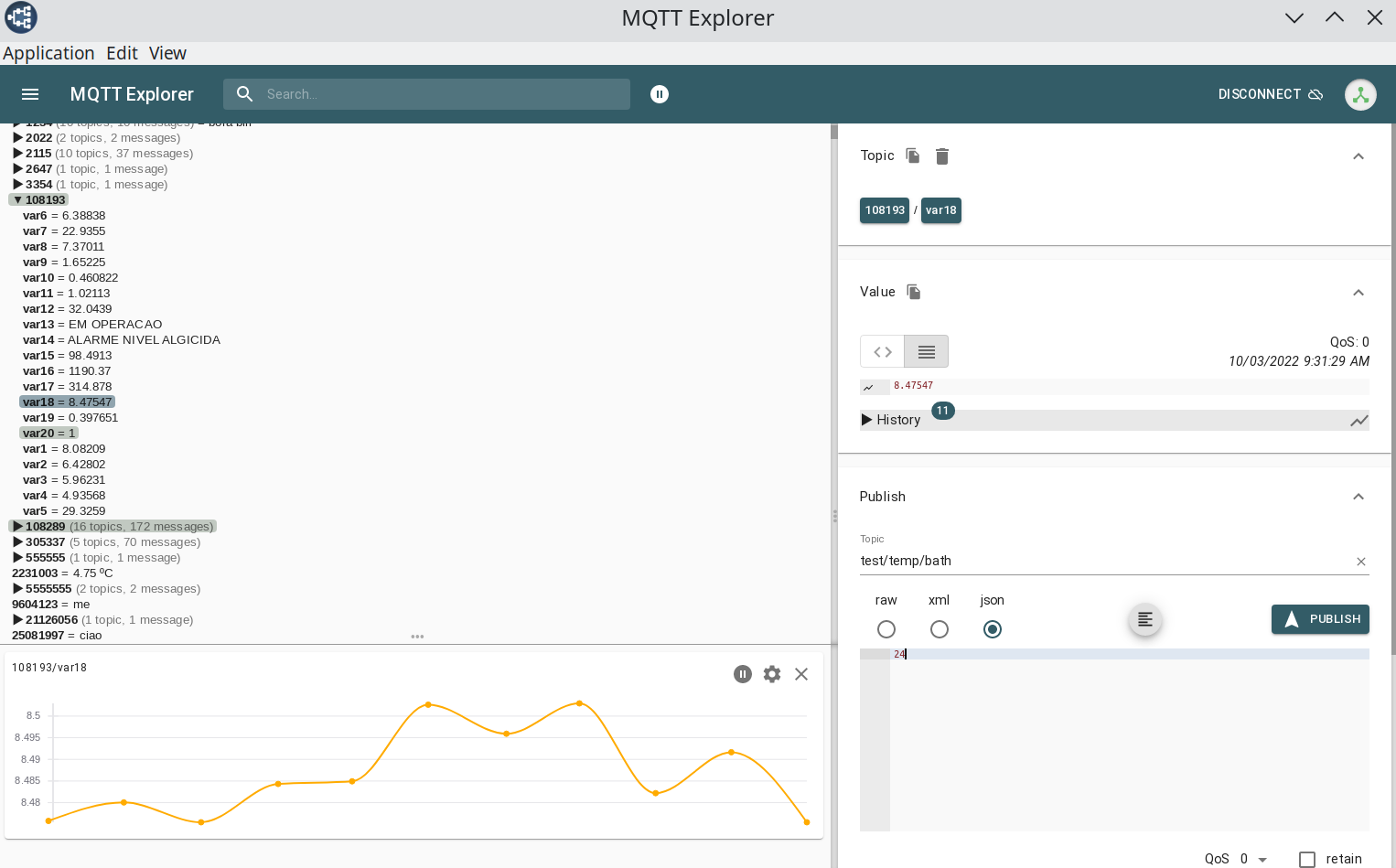
Task: Open the View menu
Action: pos(167,53)
